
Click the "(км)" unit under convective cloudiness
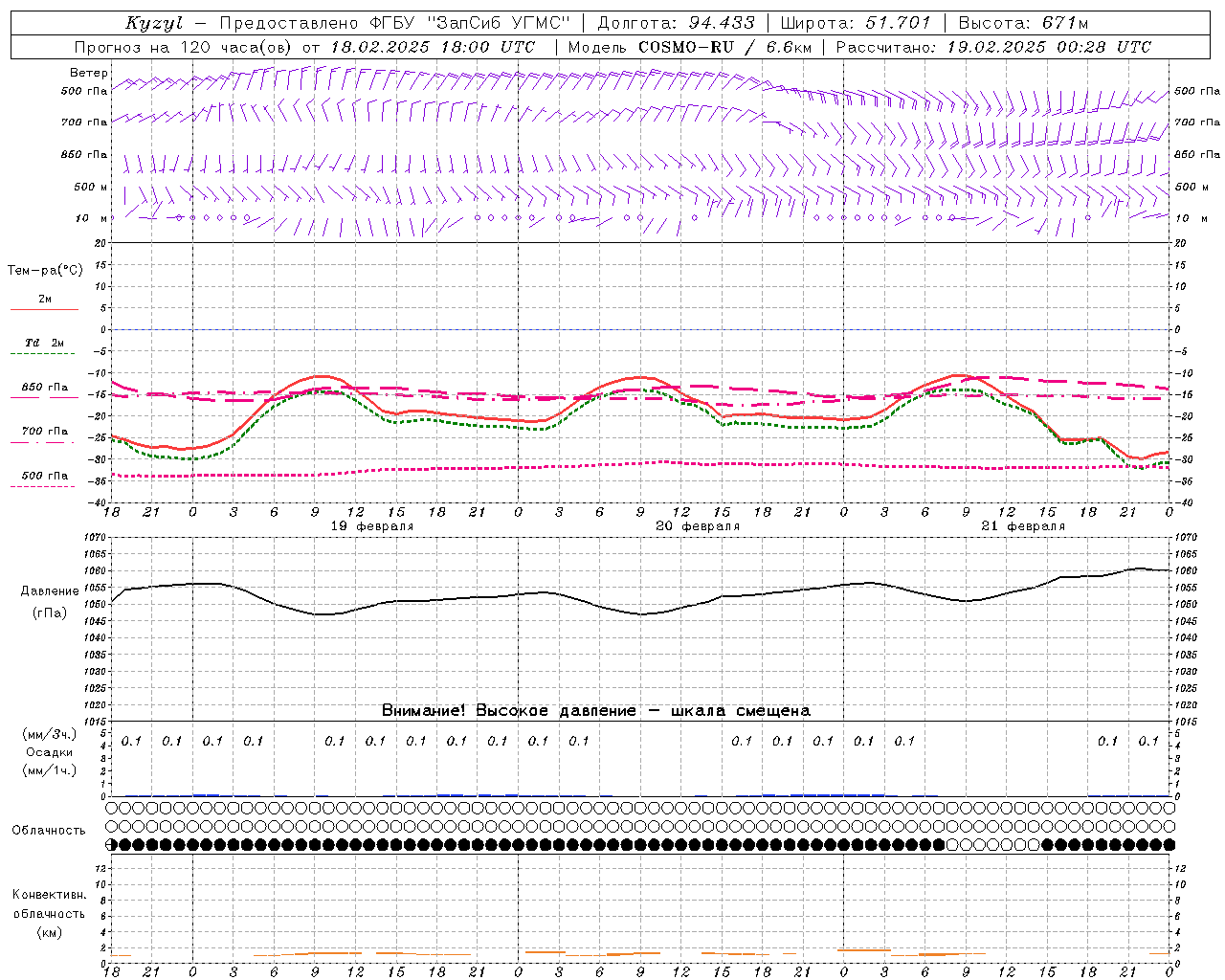(49, 932)
